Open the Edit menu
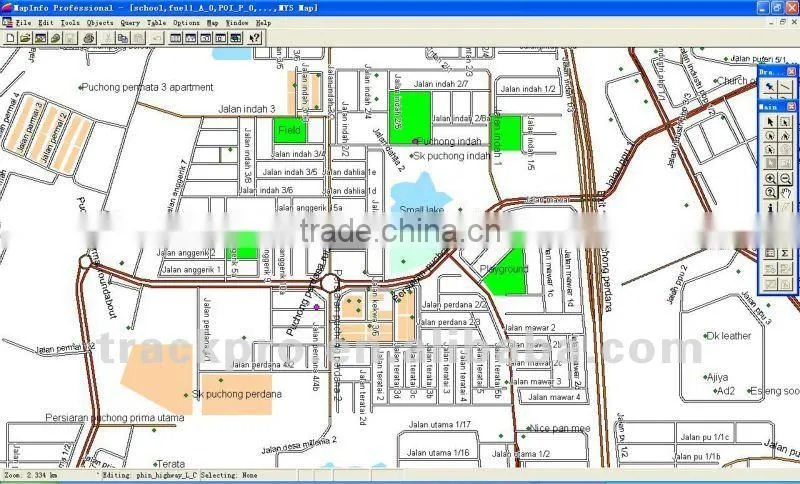 46,23
